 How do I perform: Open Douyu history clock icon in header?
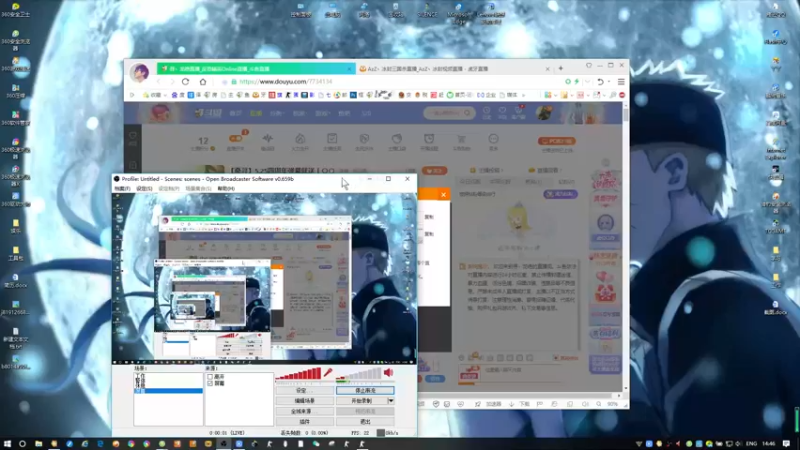tap(487, 112)
